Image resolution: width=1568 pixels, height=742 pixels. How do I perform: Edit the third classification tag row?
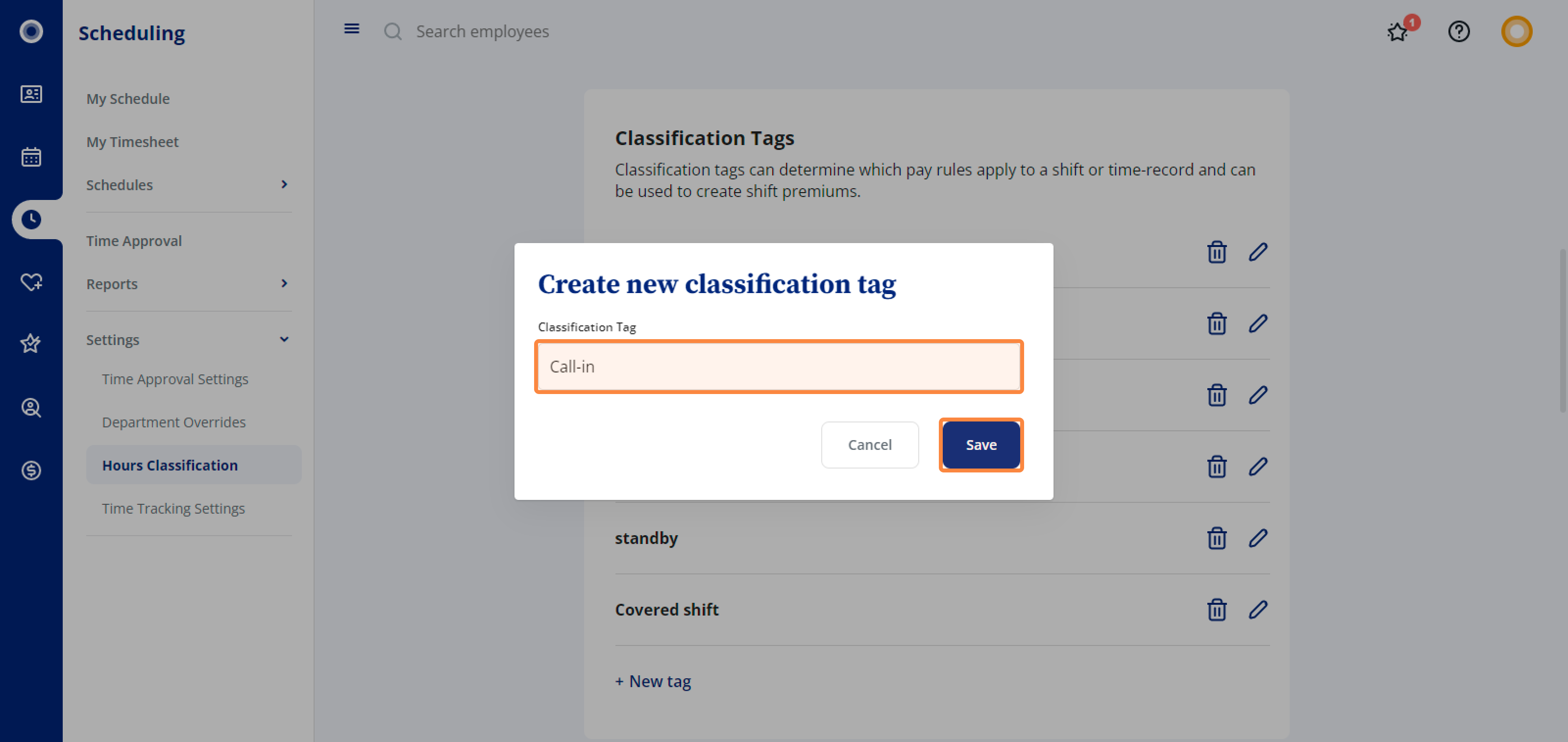point(1257,395)
